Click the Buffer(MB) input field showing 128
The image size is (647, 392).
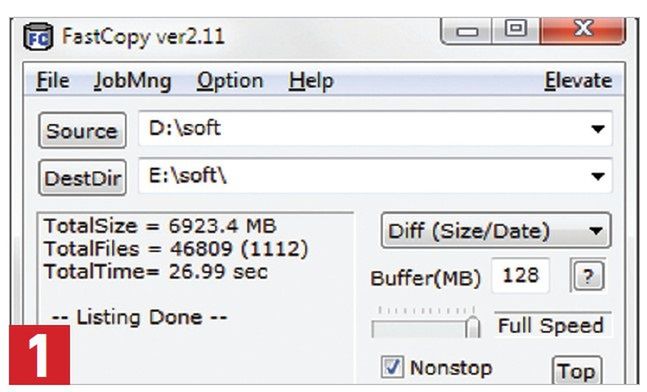click(521, 275)
